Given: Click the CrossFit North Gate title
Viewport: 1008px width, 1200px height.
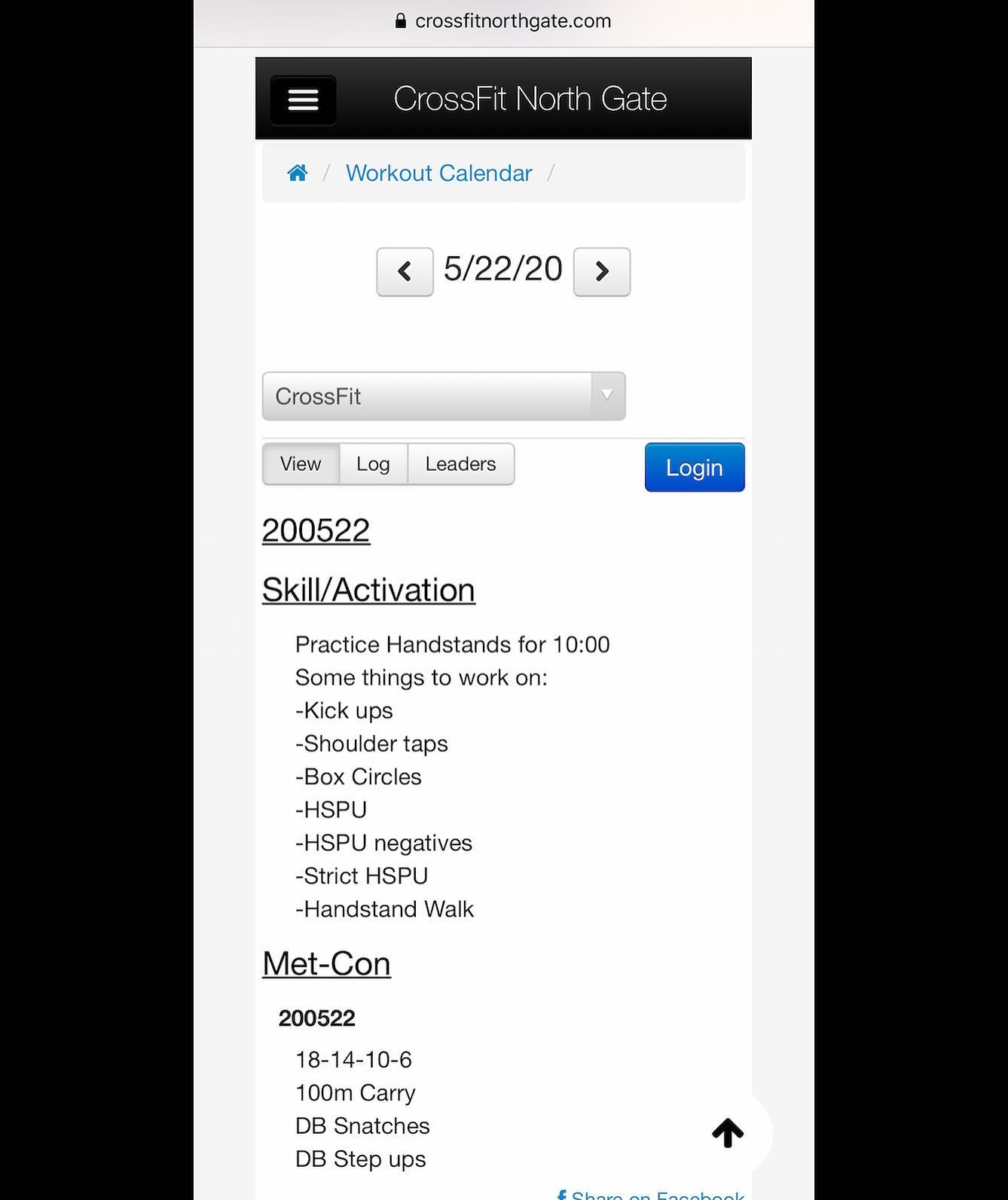Looking at the screenshot, I should point(530,99).
